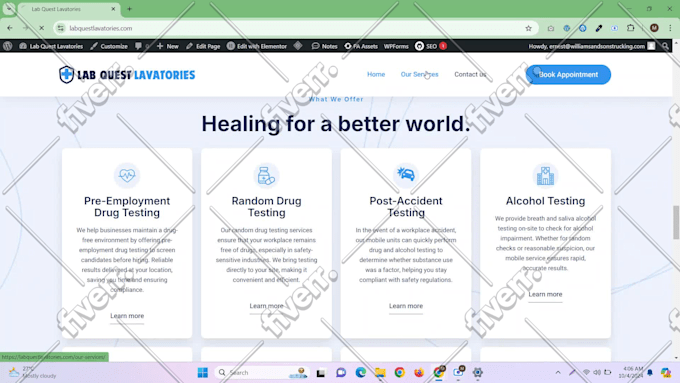The width and height of the screenshot is (680, 383).
Task: Click the Lab Quest Lavatories logo
Action: click(x=127, y=75)
